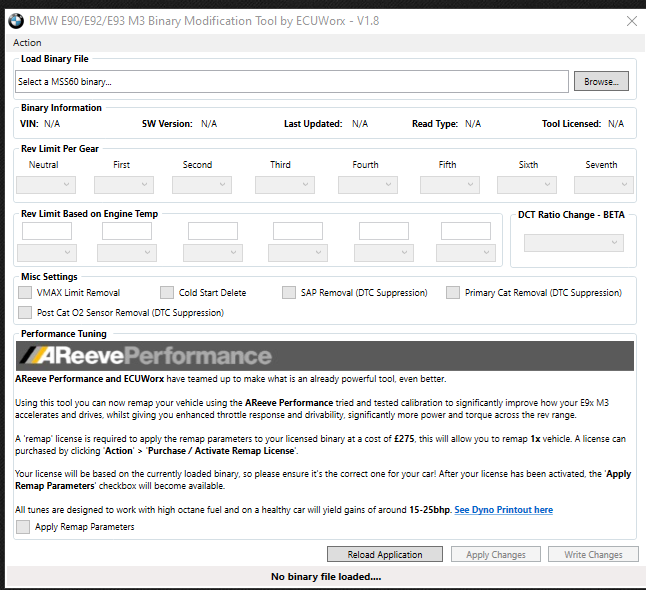
Task: Click the Browse button
Action: pos(601,82)
